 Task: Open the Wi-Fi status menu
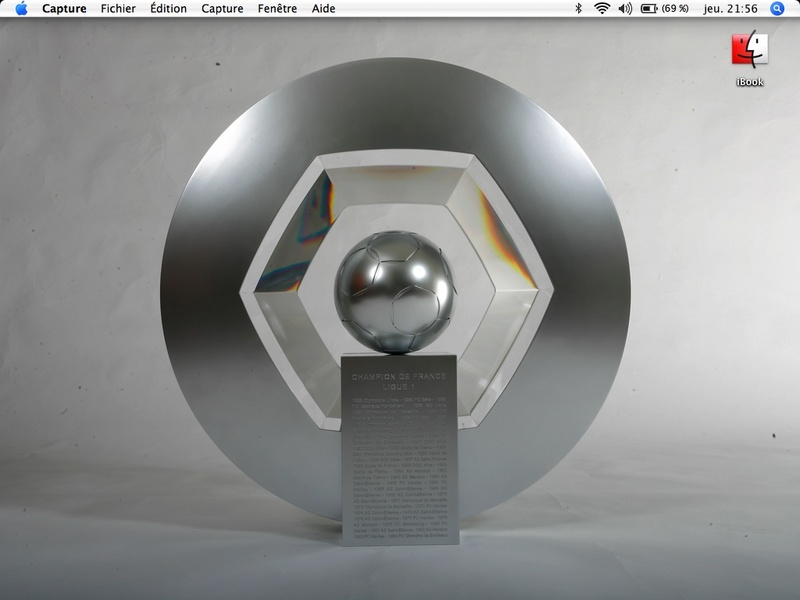pyautogui.click(x=602, y=8)
